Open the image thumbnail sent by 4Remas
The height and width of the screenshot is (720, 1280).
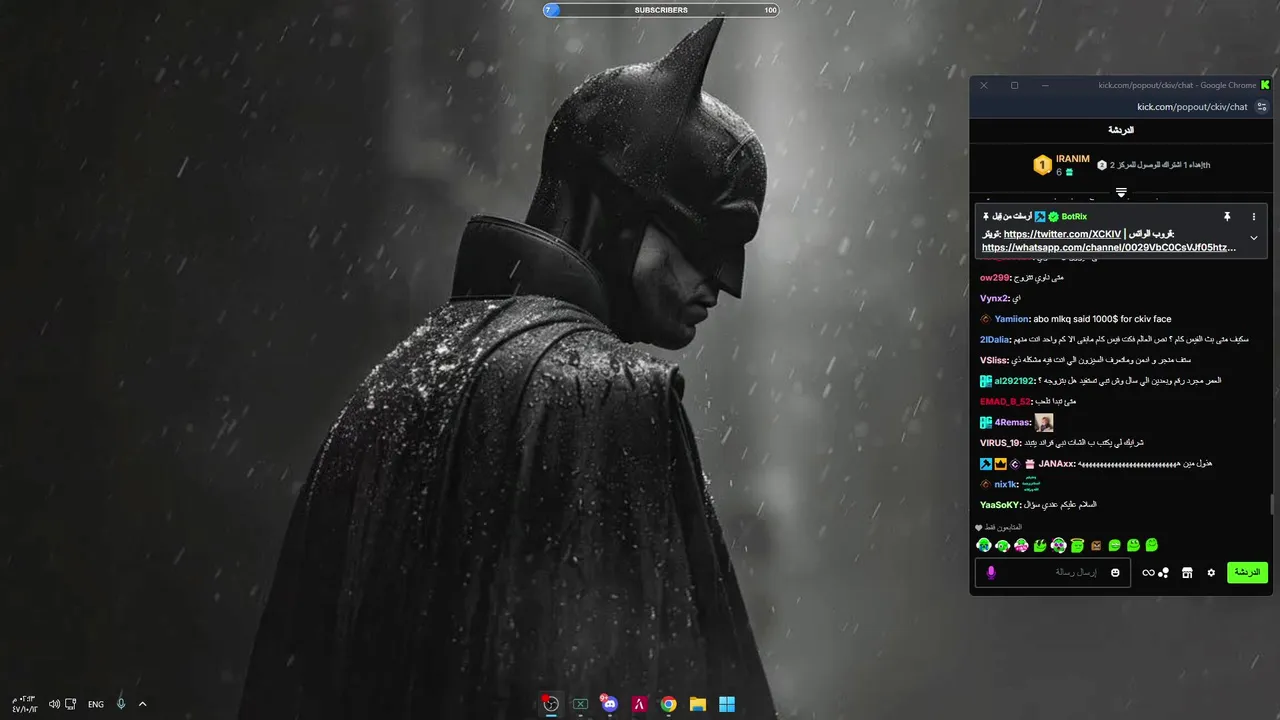(1043, 422)
